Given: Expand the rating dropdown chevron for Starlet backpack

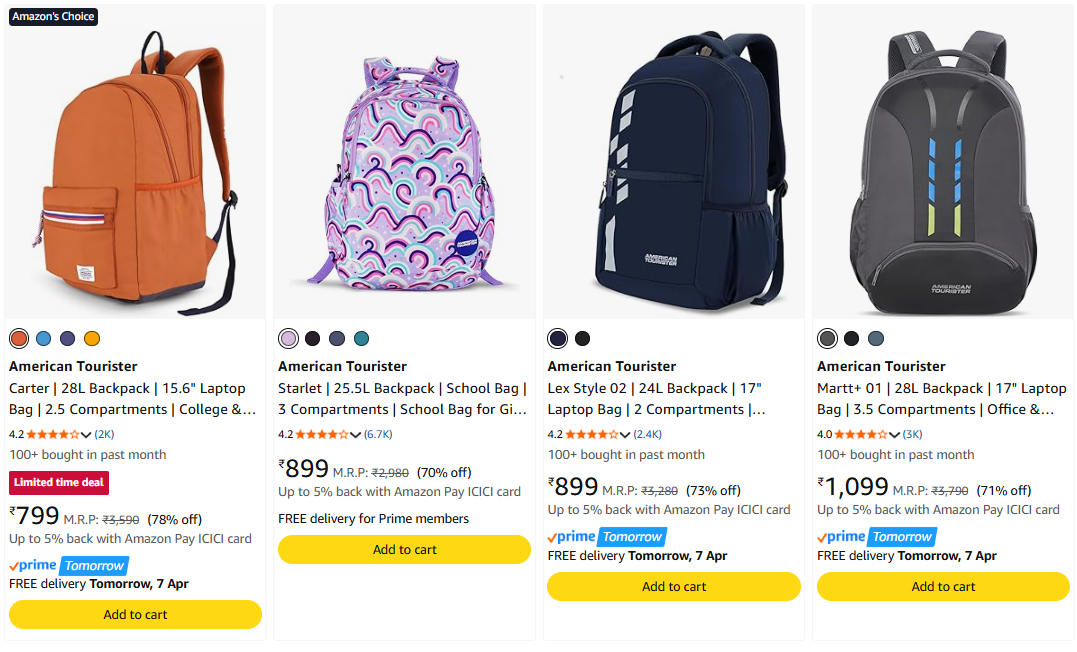Looking at the screenshot, I should [356, 434].
